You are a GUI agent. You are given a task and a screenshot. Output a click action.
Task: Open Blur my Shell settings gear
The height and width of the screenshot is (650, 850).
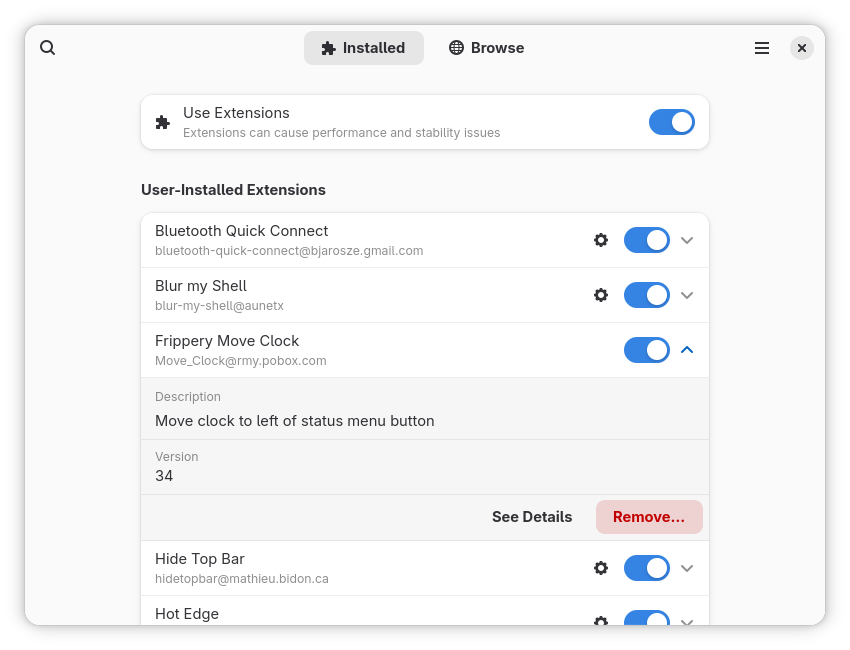(x=601, y=295)
